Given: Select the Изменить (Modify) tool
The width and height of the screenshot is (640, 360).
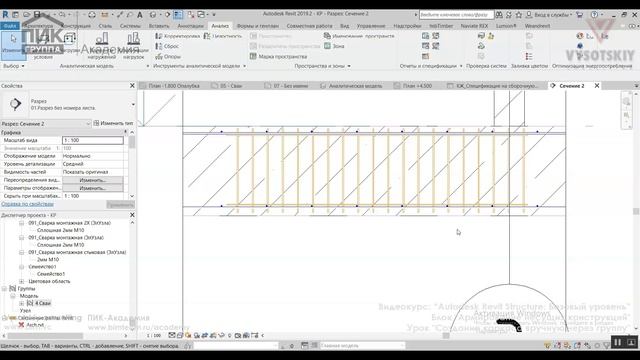Looking at the screenshot, I should click(x=13, y=44).
